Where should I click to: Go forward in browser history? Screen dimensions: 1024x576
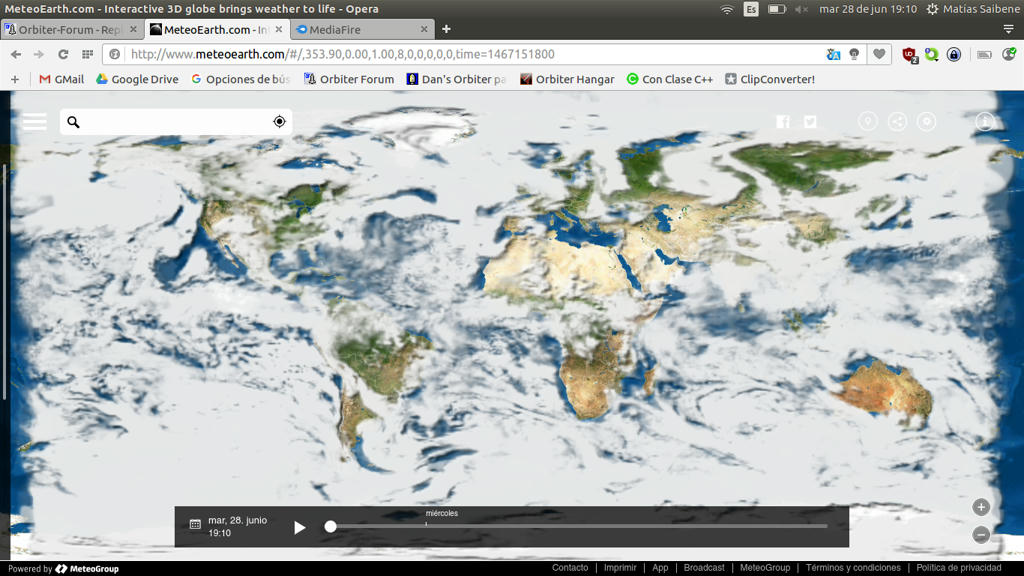point(39,54)
